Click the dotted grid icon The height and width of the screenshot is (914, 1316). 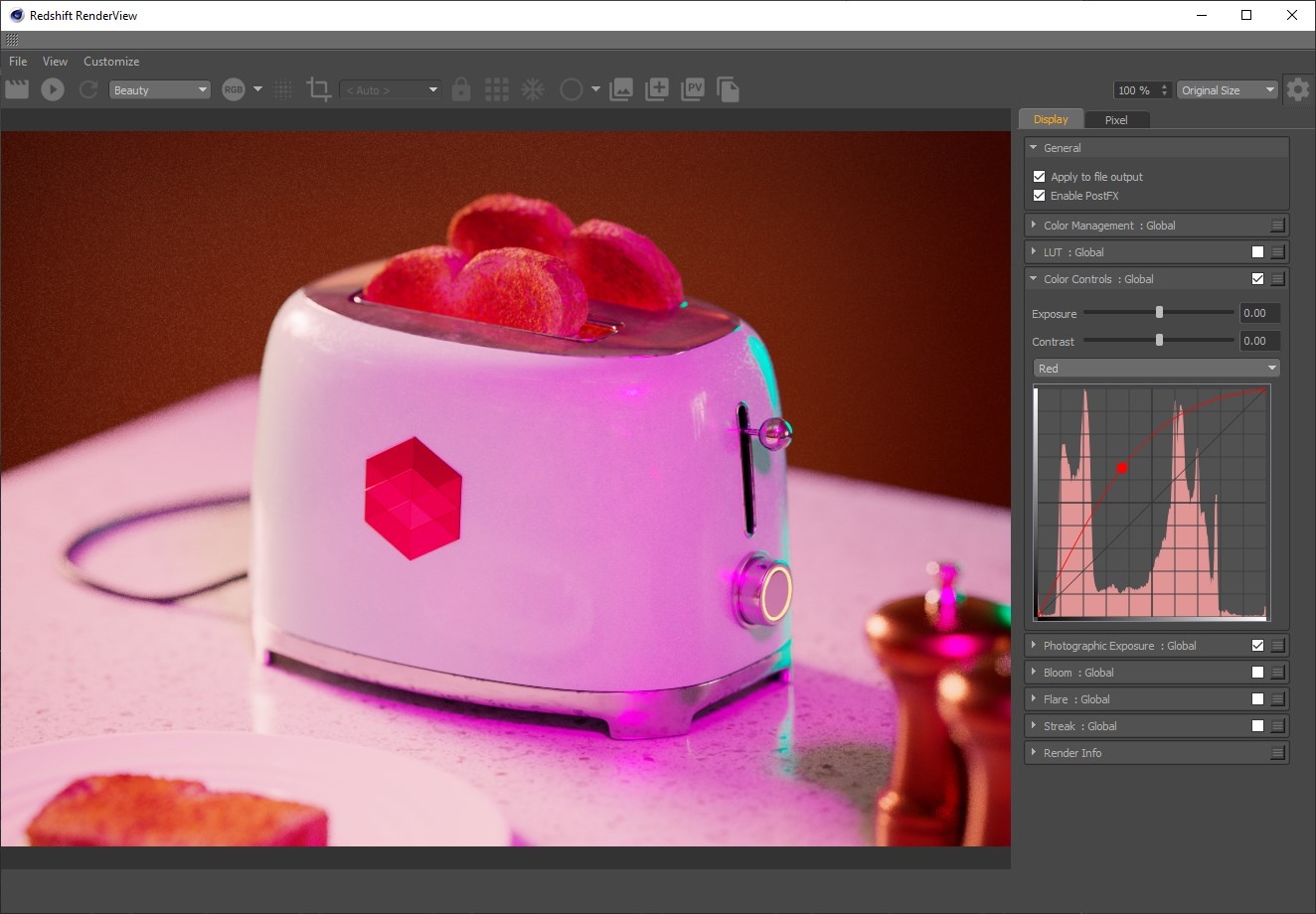[x=284, y=89]
